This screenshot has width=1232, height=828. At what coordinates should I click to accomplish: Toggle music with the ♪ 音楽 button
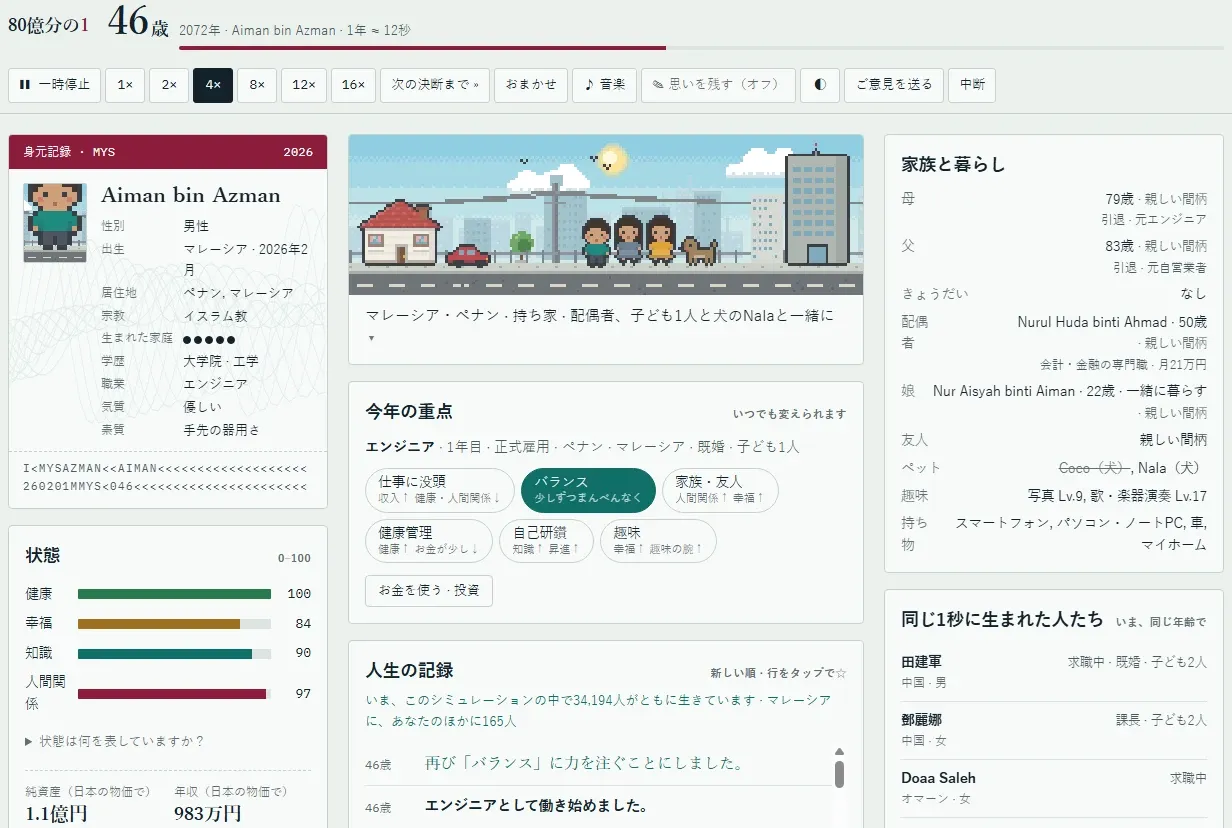[x=604, y=85]
